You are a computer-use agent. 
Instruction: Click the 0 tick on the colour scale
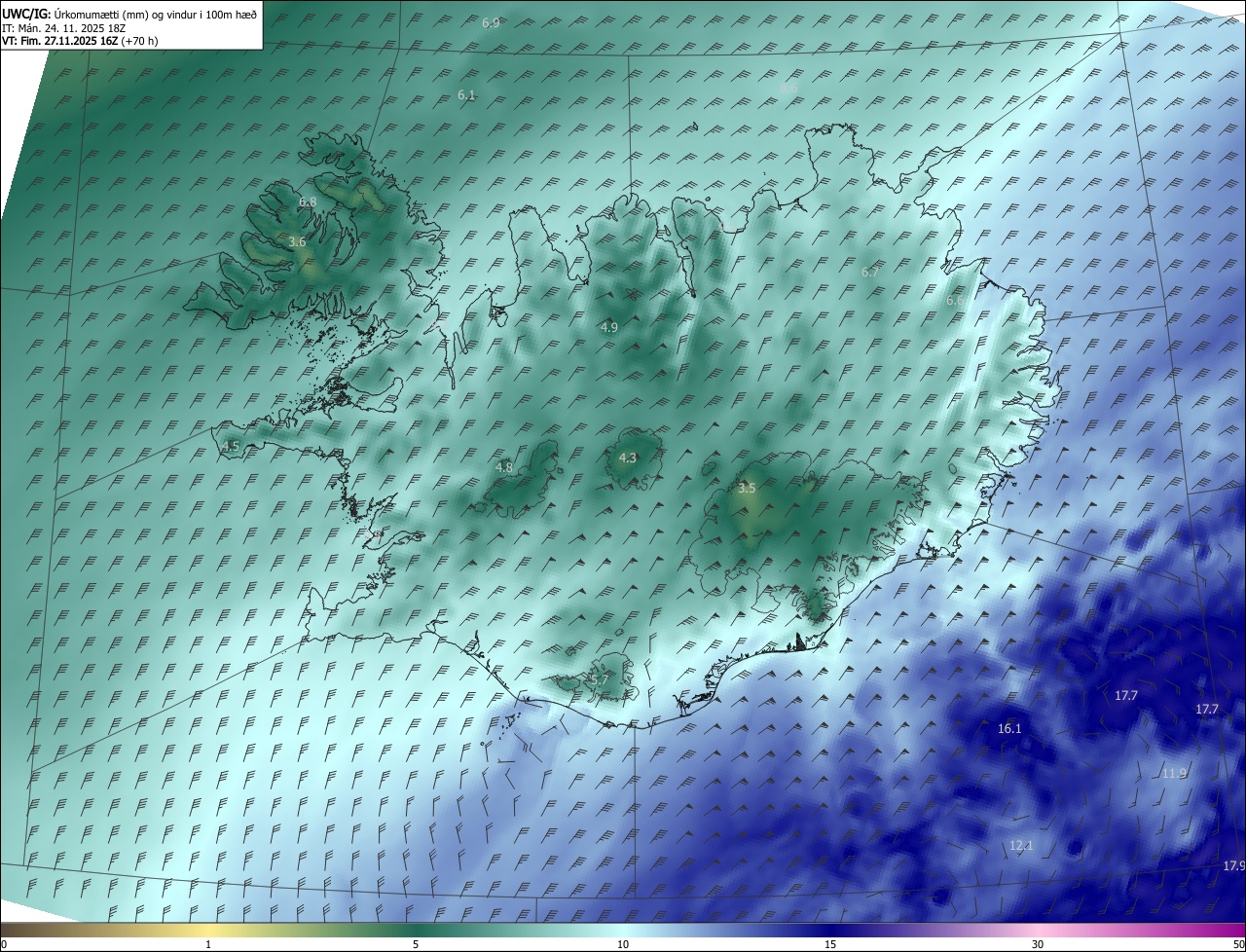click(x=4, y=944)
